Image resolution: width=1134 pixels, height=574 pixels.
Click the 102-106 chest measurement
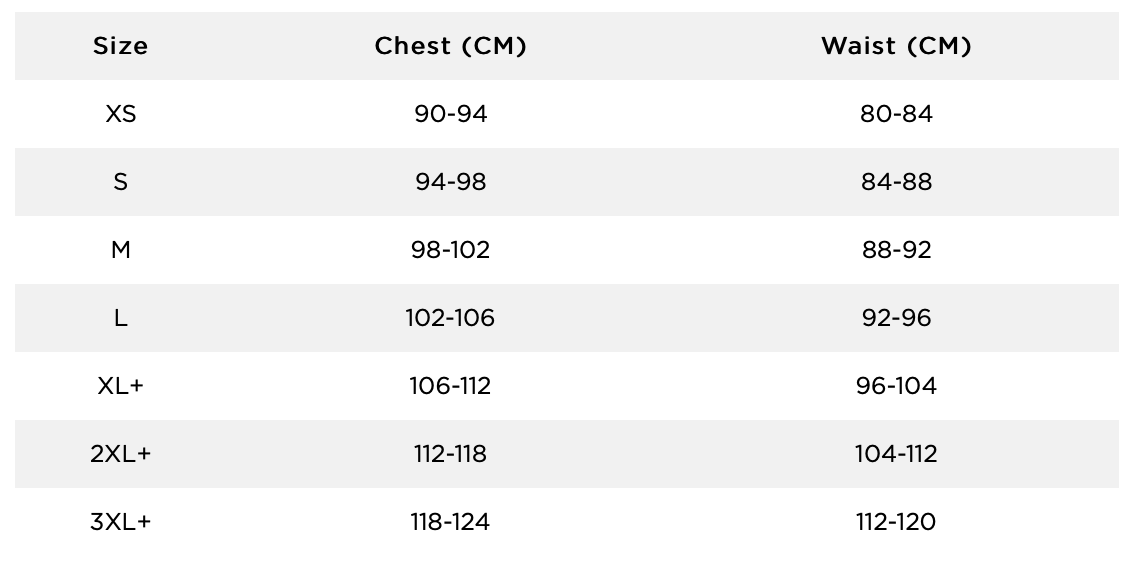coord(451,318)
